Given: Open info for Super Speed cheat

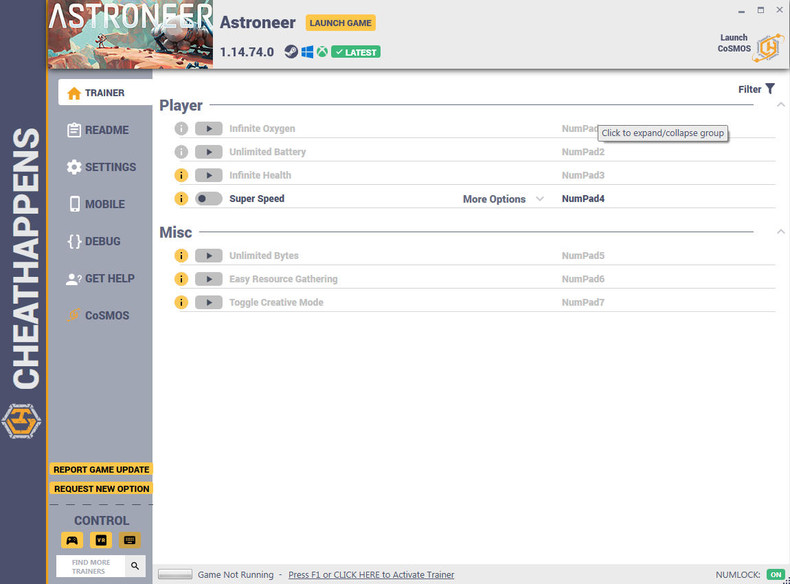Looking at the screenshot, I should point(181,199).
